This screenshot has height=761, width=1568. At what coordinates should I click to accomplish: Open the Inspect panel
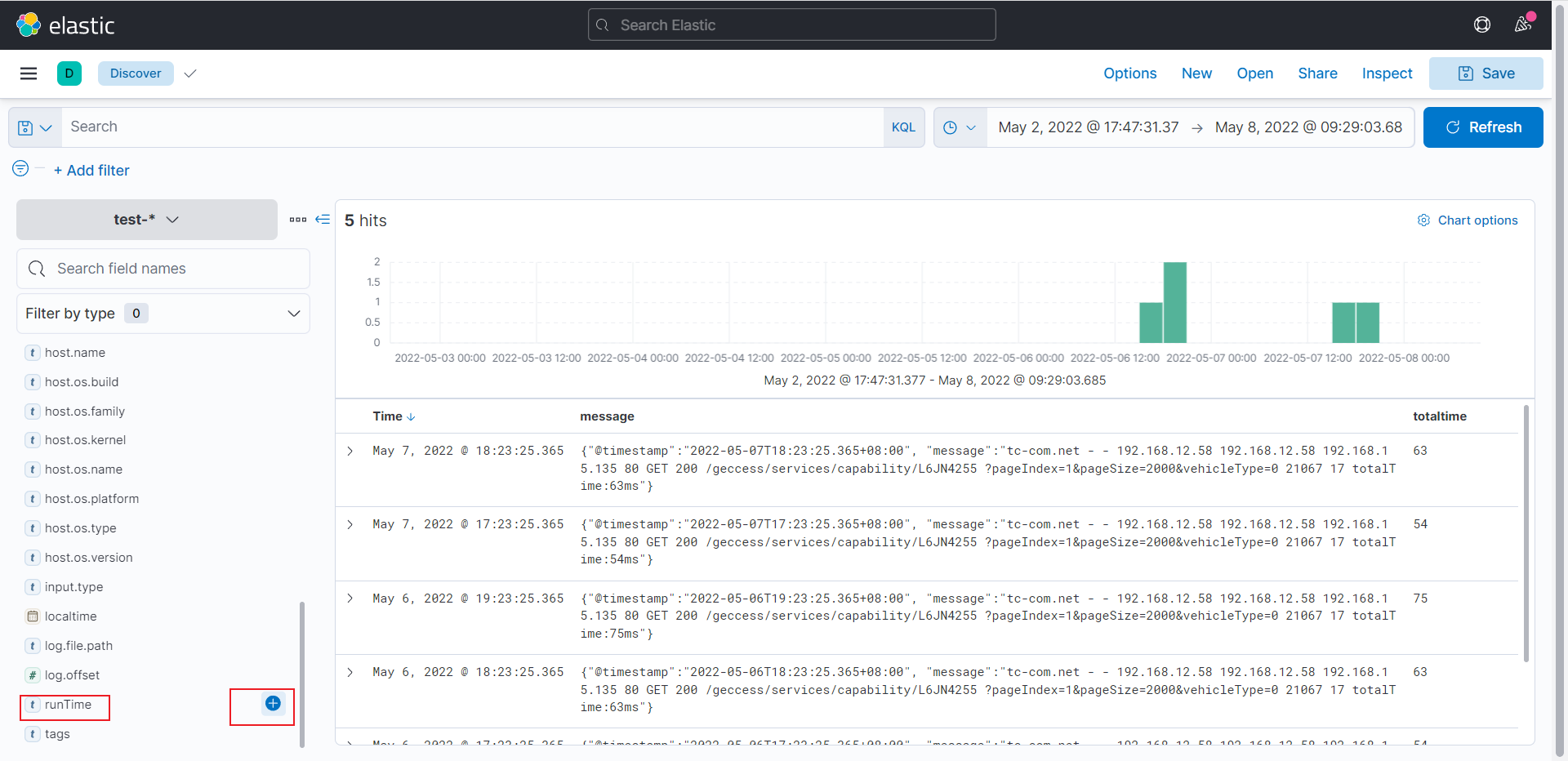(1387, 73)
